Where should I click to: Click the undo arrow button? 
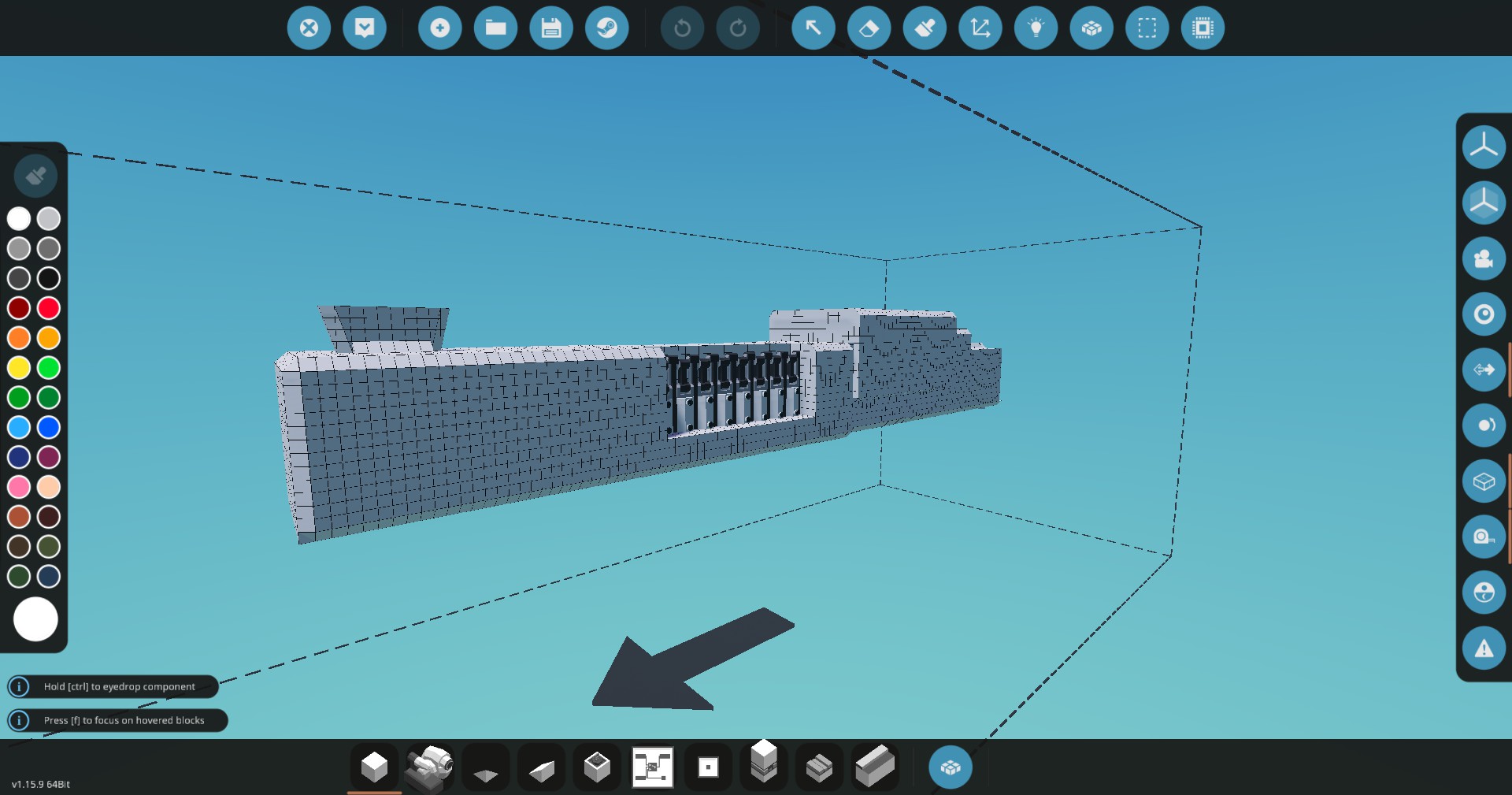click(682, 28)
